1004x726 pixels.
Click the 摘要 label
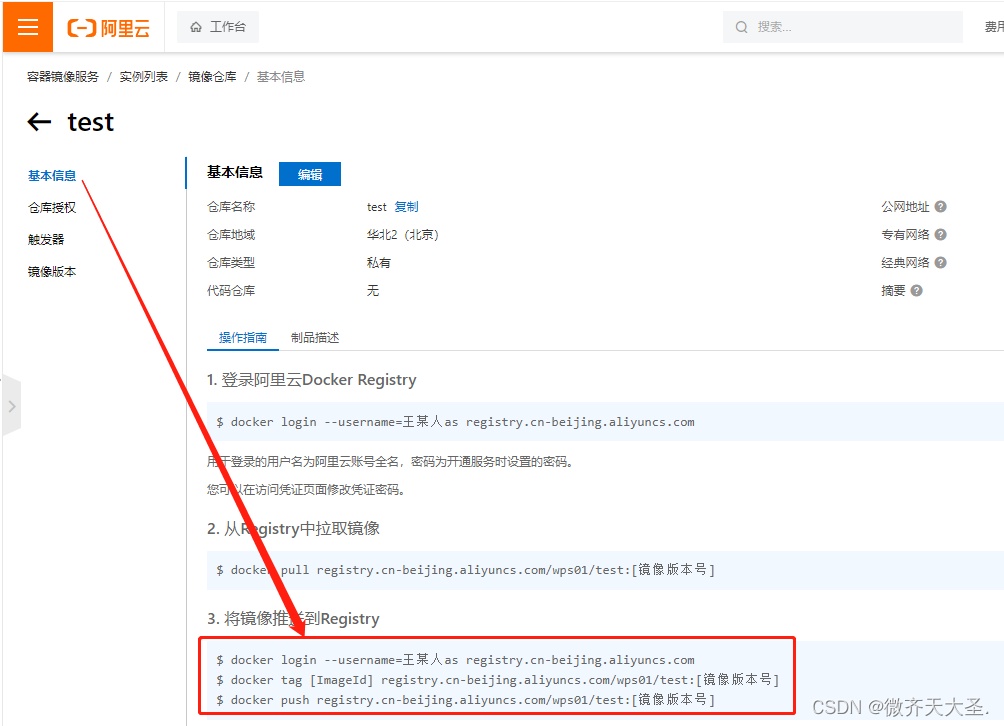[x=893, y=291]
